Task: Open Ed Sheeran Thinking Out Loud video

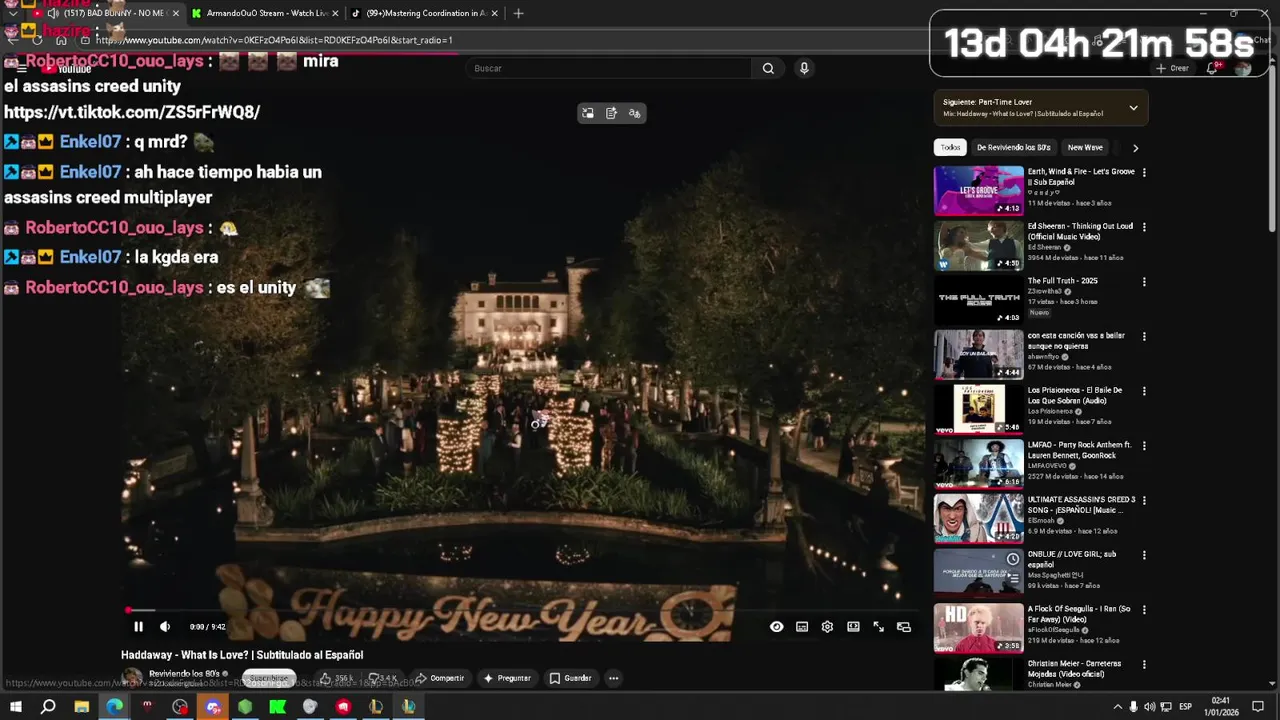Action: click(x=979, y=245)
